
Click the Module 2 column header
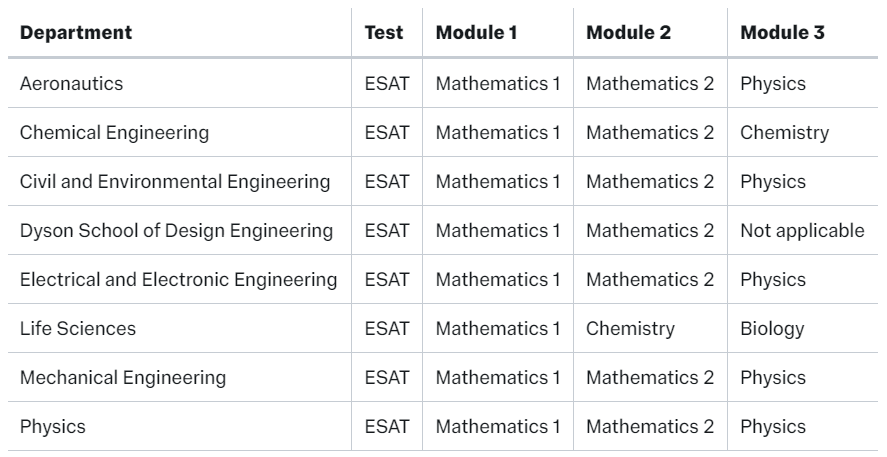tap(628, 33)
